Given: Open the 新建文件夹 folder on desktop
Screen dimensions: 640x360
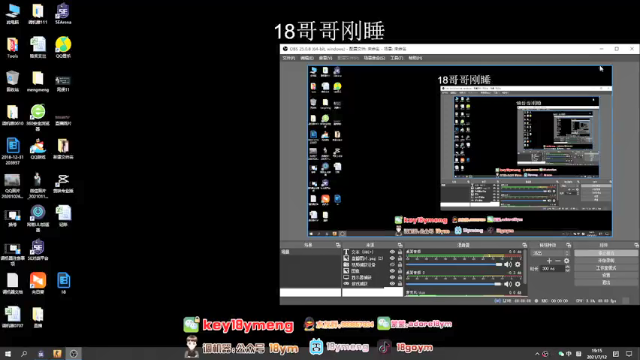Looking at the screenshot, I should pos(63,149).
